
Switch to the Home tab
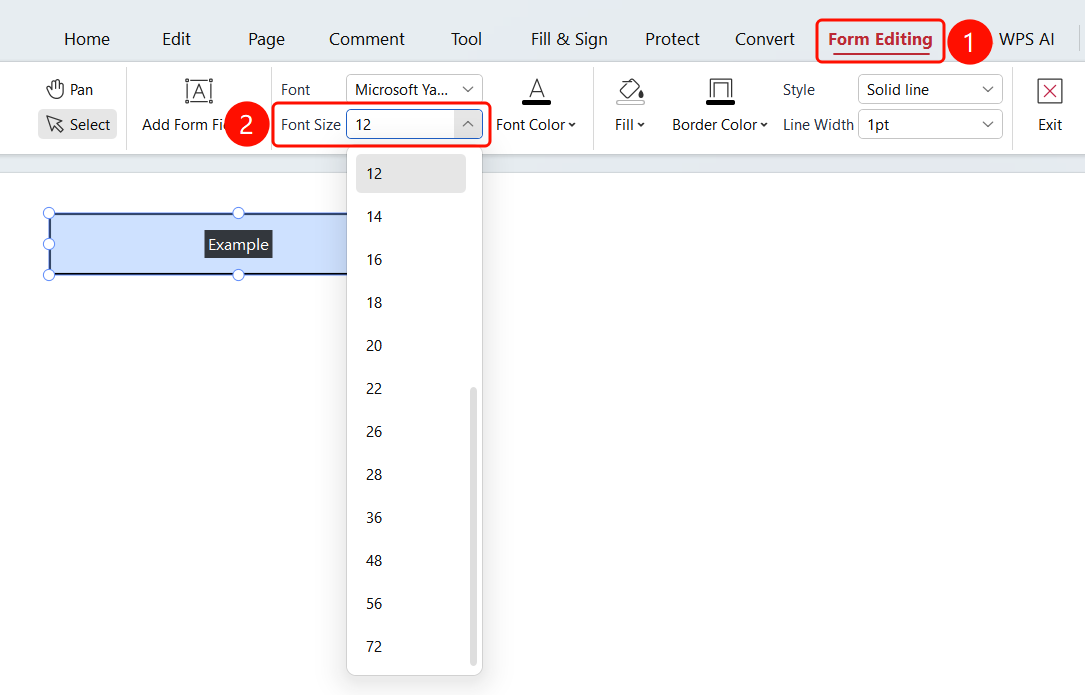(x=86, y=39)
